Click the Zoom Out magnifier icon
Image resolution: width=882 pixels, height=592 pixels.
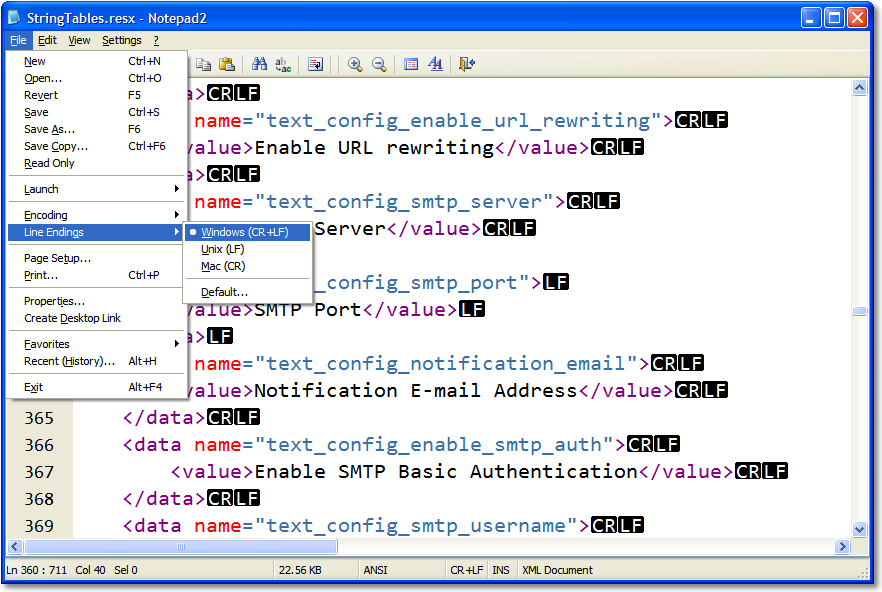[x=379, y=64]
